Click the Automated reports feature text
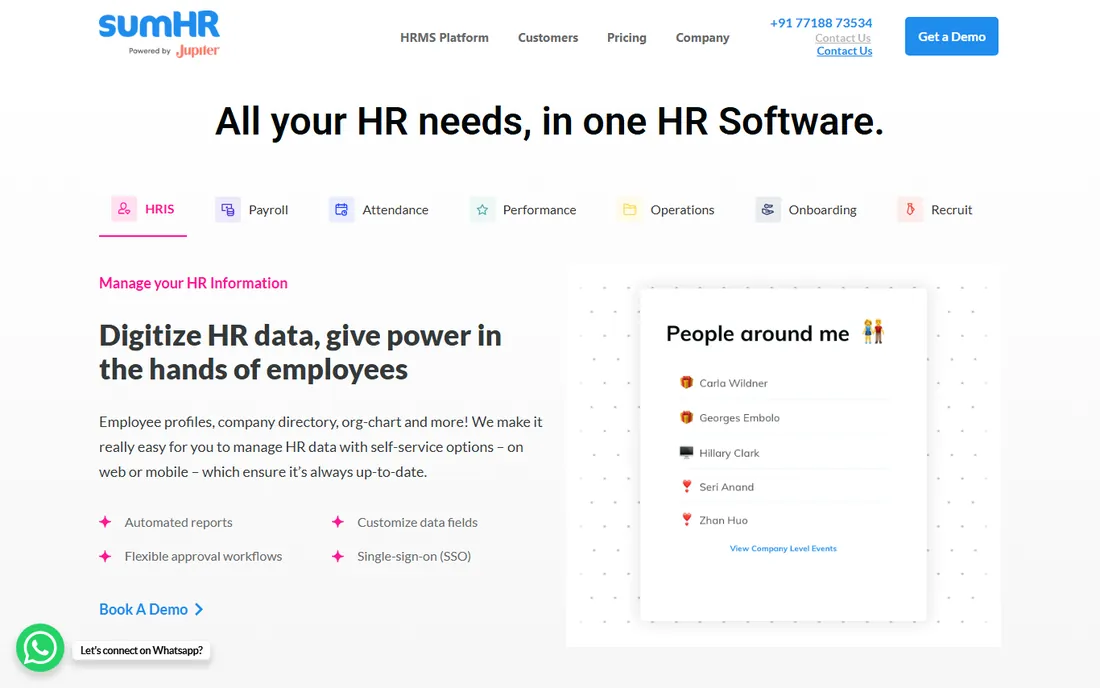The width and height of the screenshot is (1100, 688). pyautogui.click(x=178, y=522)
